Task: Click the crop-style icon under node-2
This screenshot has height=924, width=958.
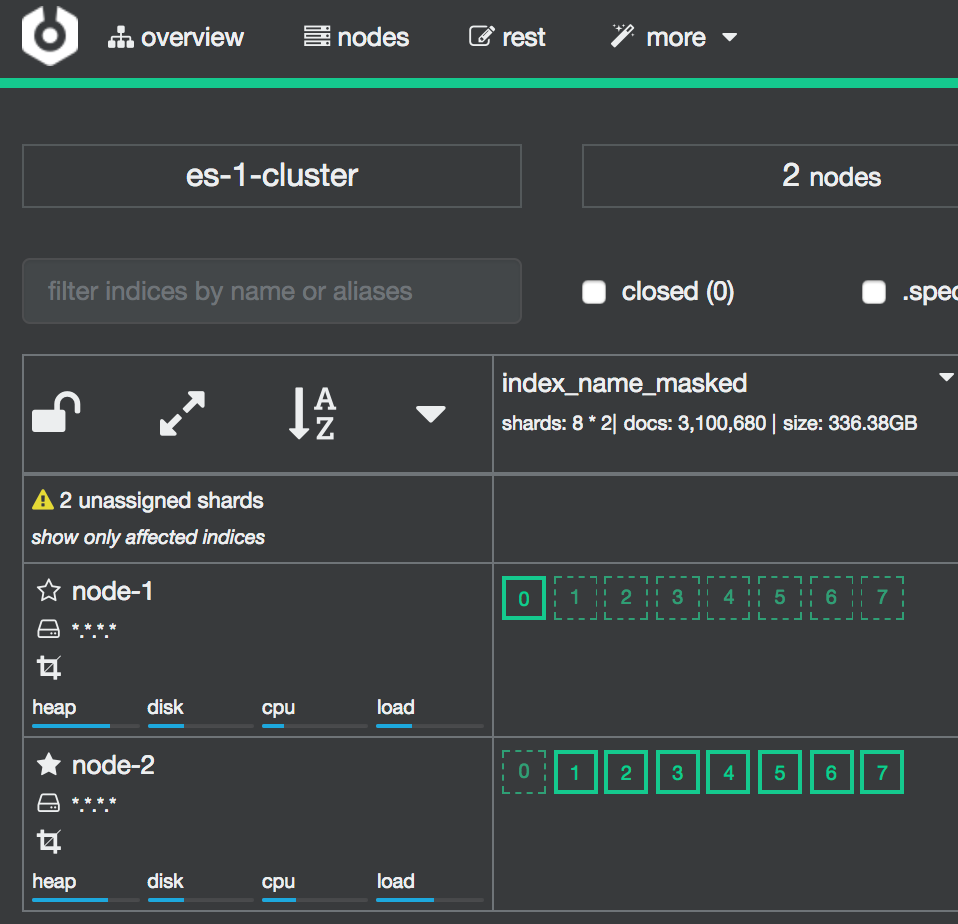Action: pyautogui.click(x=49, y=841)
